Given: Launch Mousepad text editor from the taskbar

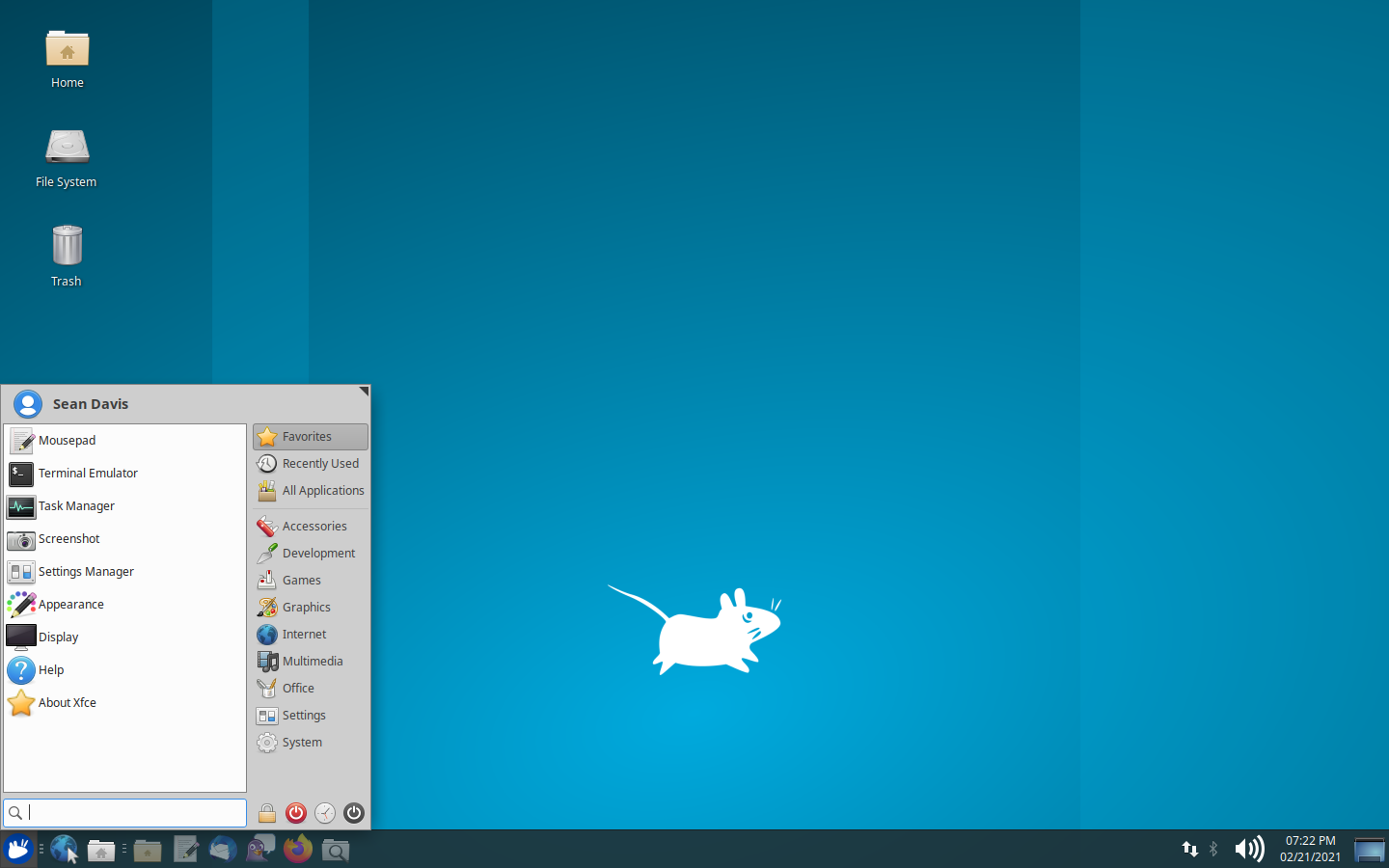Looking at the screenshot, I should [186, 850].
